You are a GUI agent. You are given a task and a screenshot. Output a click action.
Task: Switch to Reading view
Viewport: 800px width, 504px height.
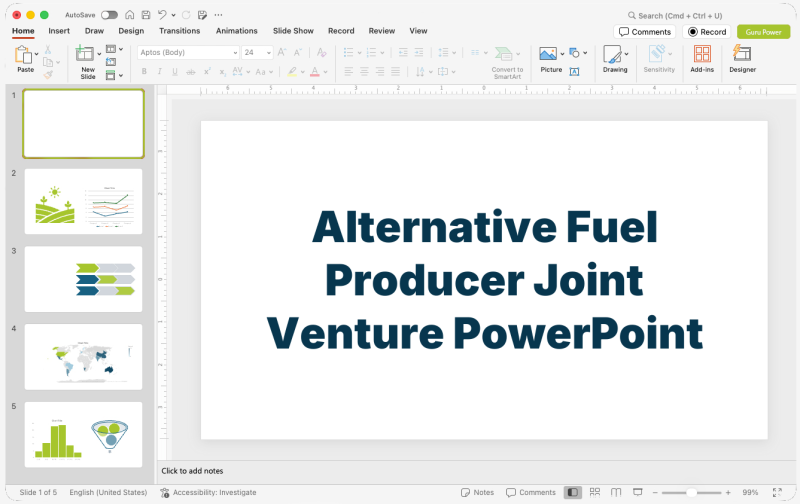coord(616,492)
